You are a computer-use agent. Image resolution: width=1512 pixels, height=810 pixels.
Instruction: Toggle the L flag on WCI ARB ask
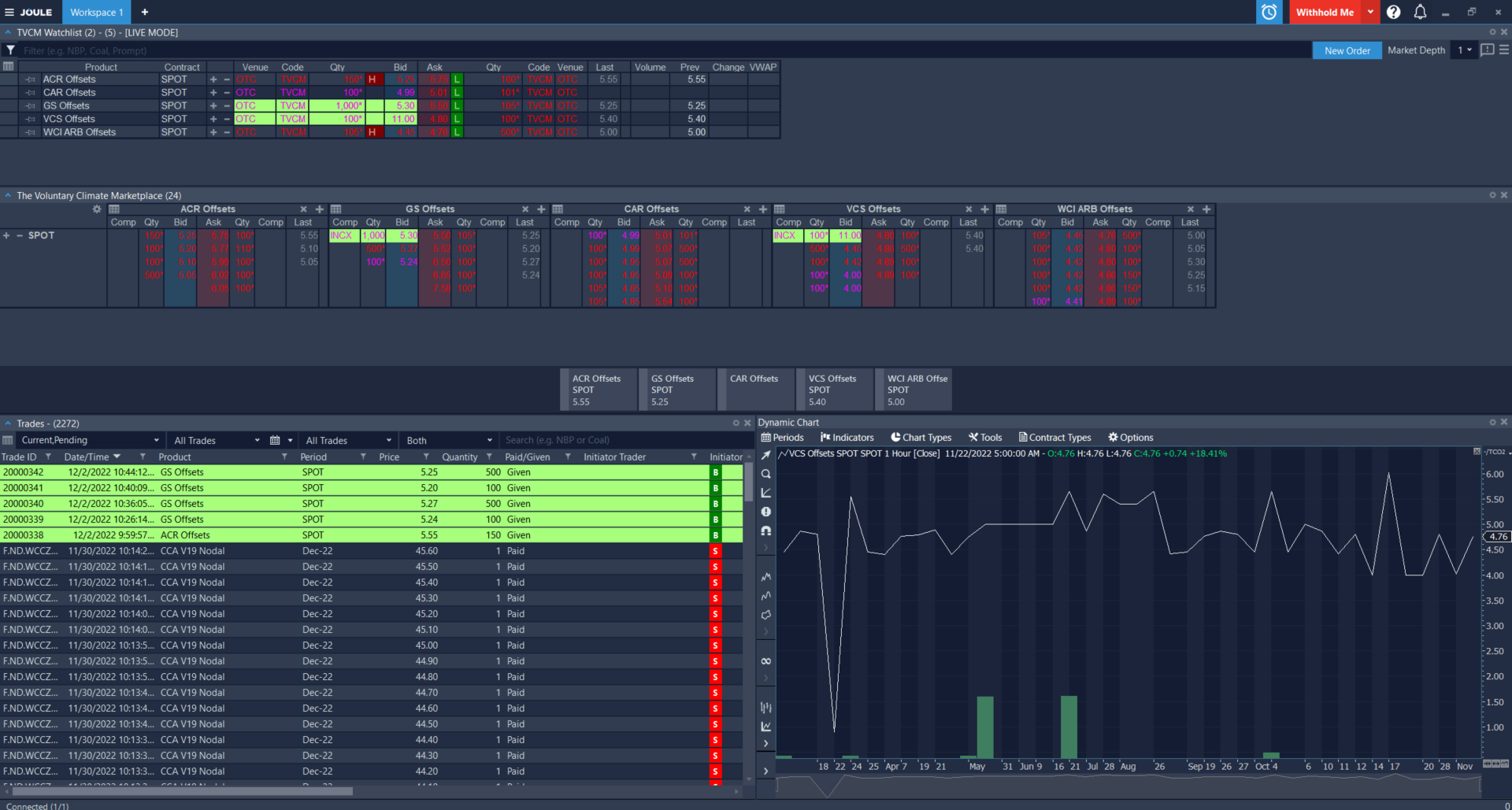457,132
